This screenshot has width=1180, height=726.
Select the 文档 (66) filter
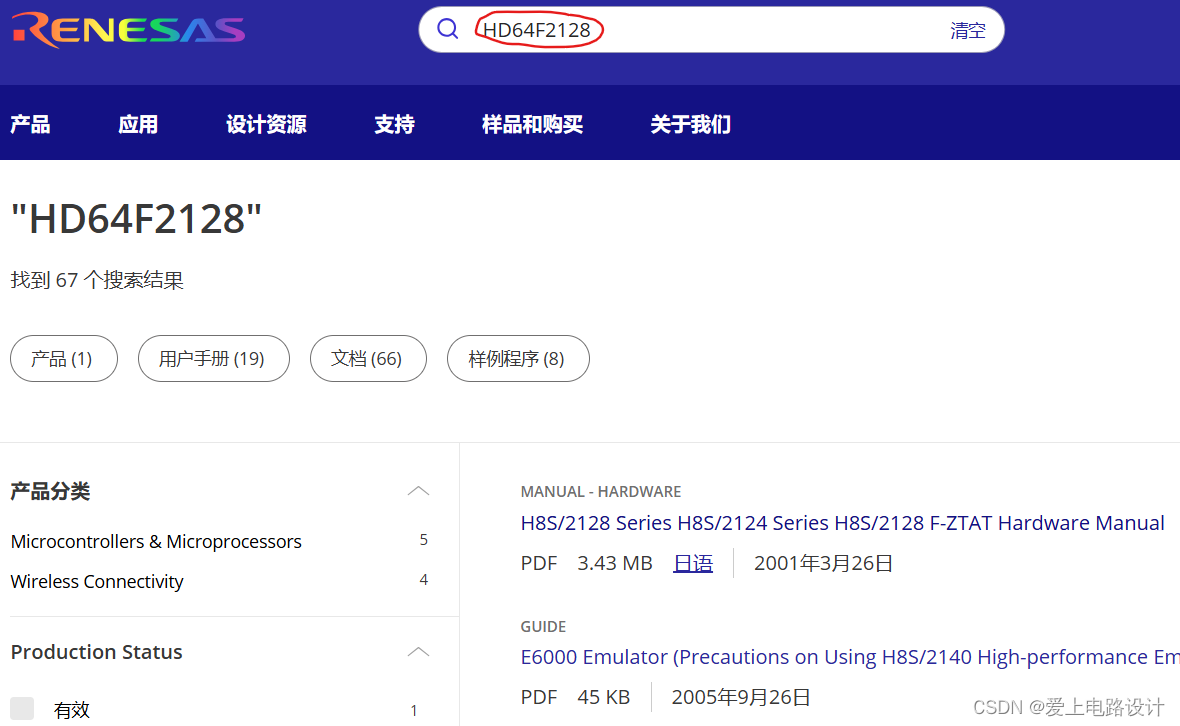click(368, 358)
